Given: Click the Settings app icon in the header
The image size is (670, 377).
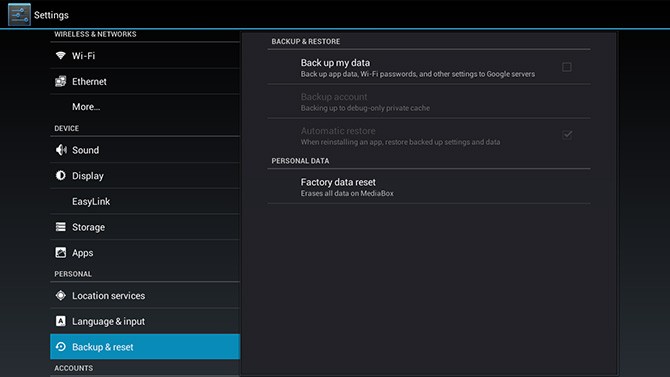Looking at the screenshot, I should point(19,15).
